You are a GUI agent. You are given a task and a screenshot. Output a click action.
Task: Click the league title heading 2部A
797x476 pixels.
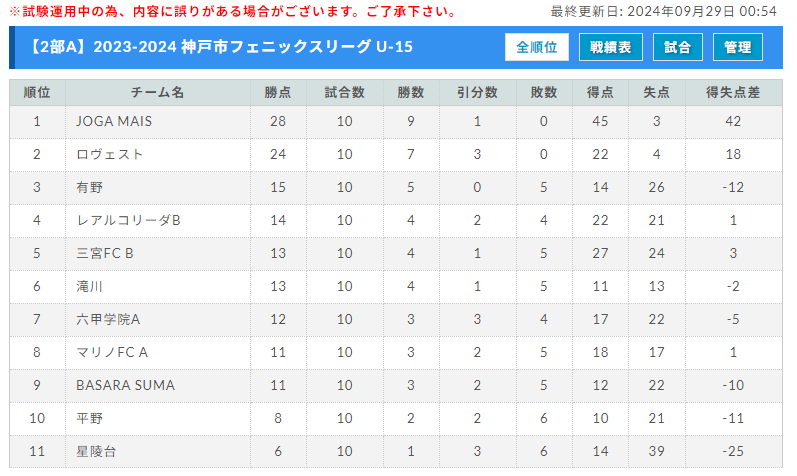click(220, 47)
